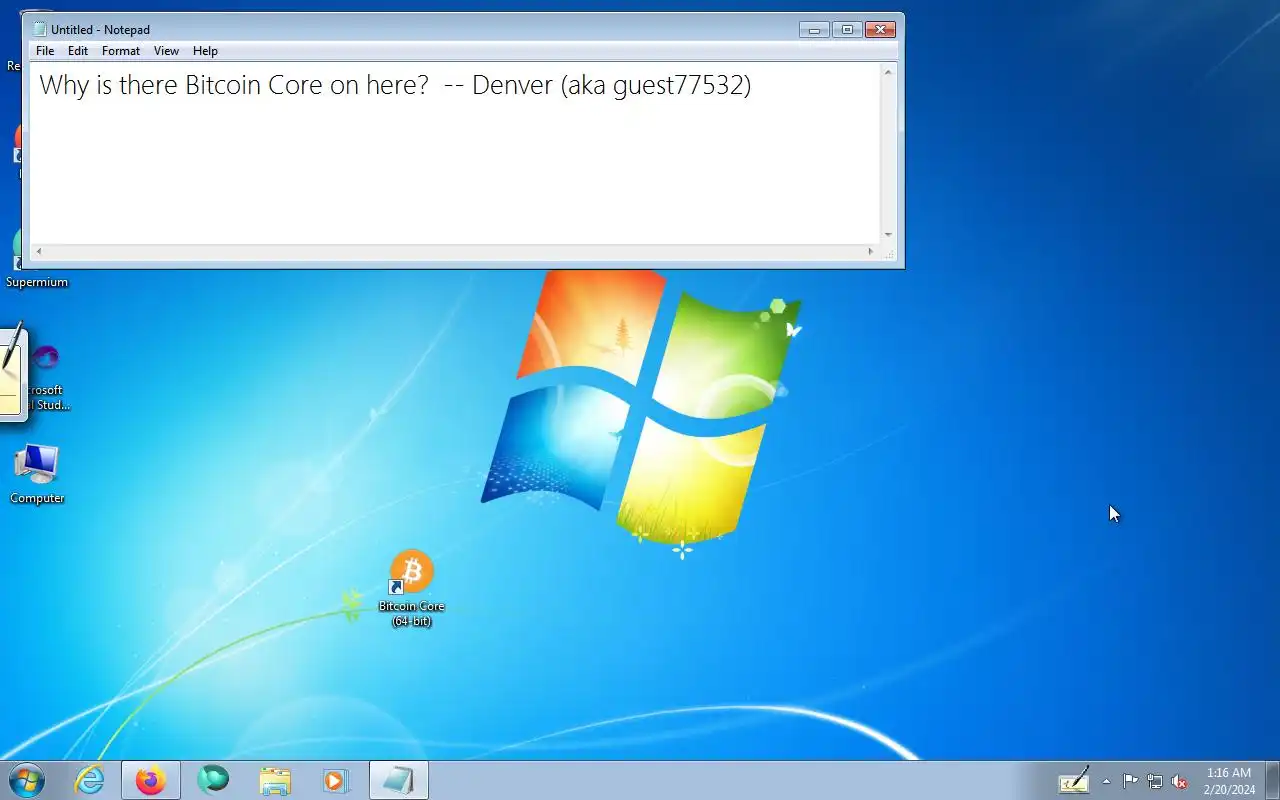Image resolution: width=1280 pixels, height=800 pixels.
Task: Click the horizontal scrollbar left arrow in Notepad
Action: pos(38,252)
